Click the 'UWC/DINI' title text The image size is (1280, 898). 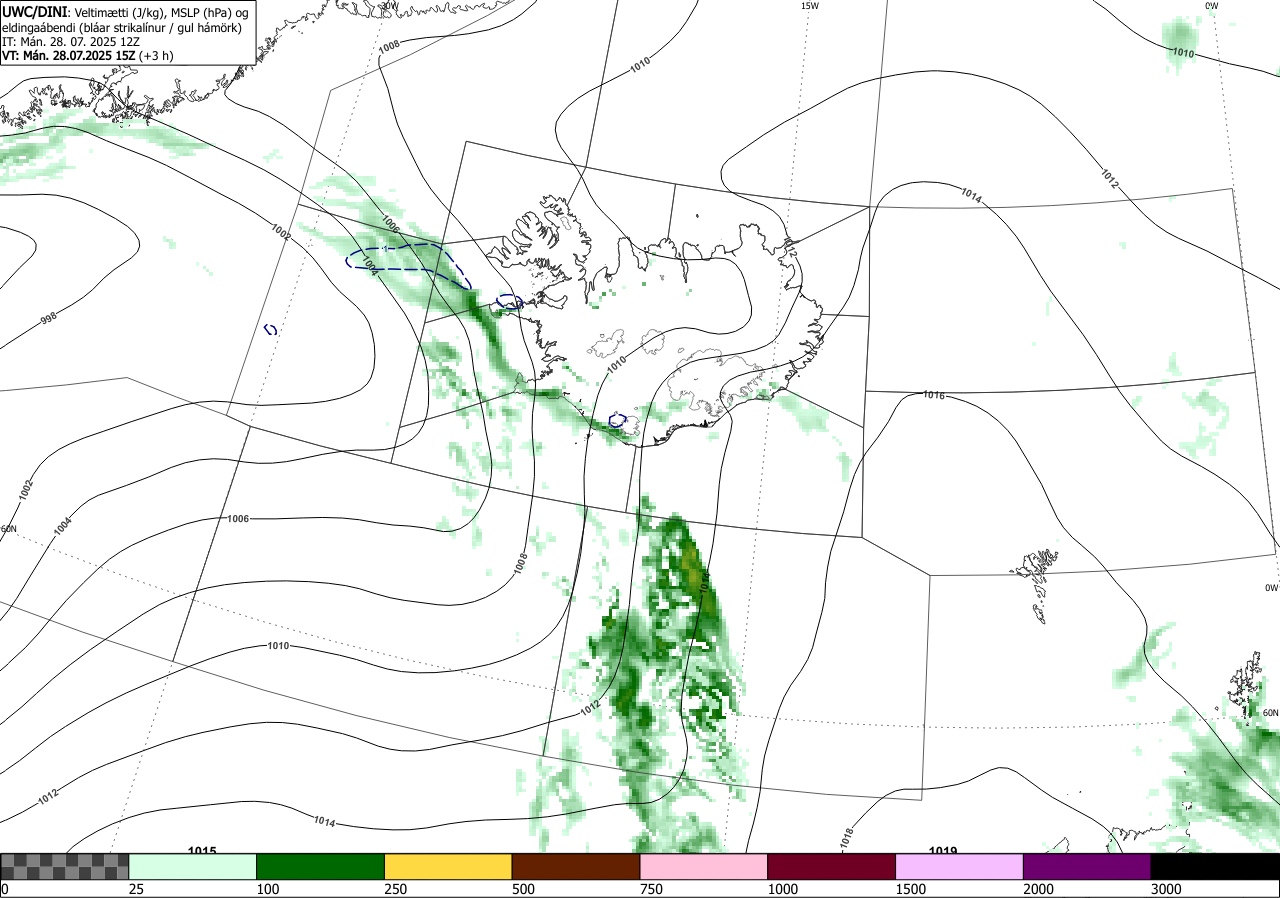pos(35,11)
